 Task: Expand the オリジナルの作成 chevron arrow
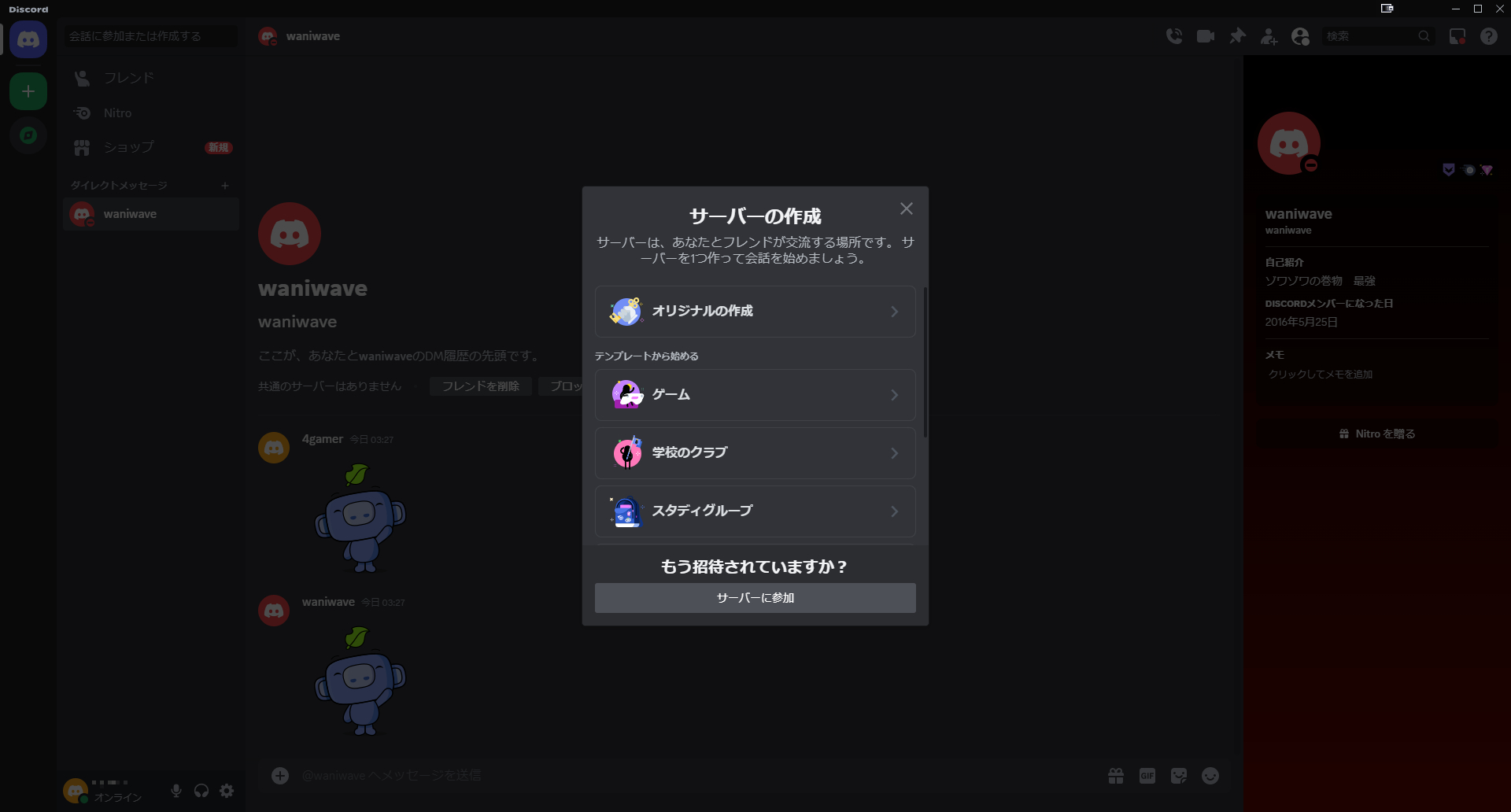click(895, 312)
